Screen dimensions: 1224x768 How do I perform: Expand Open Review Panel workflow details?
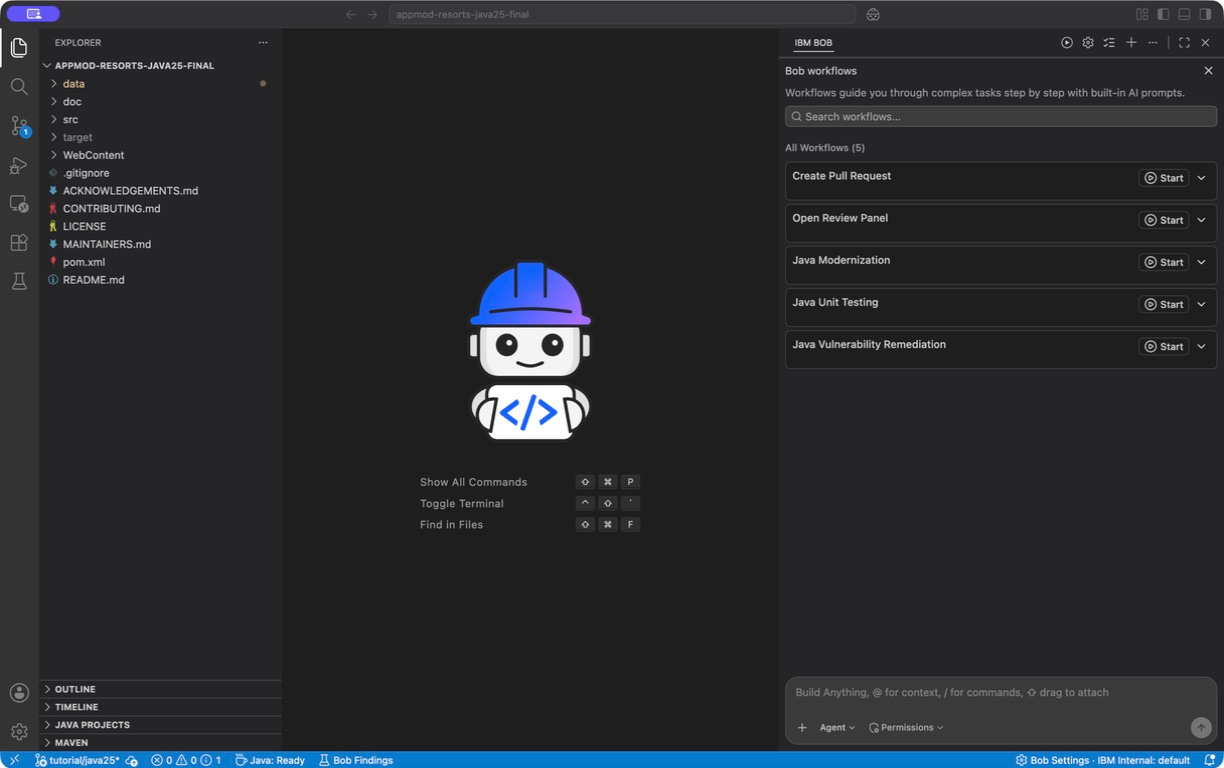tap(1202, 220)
